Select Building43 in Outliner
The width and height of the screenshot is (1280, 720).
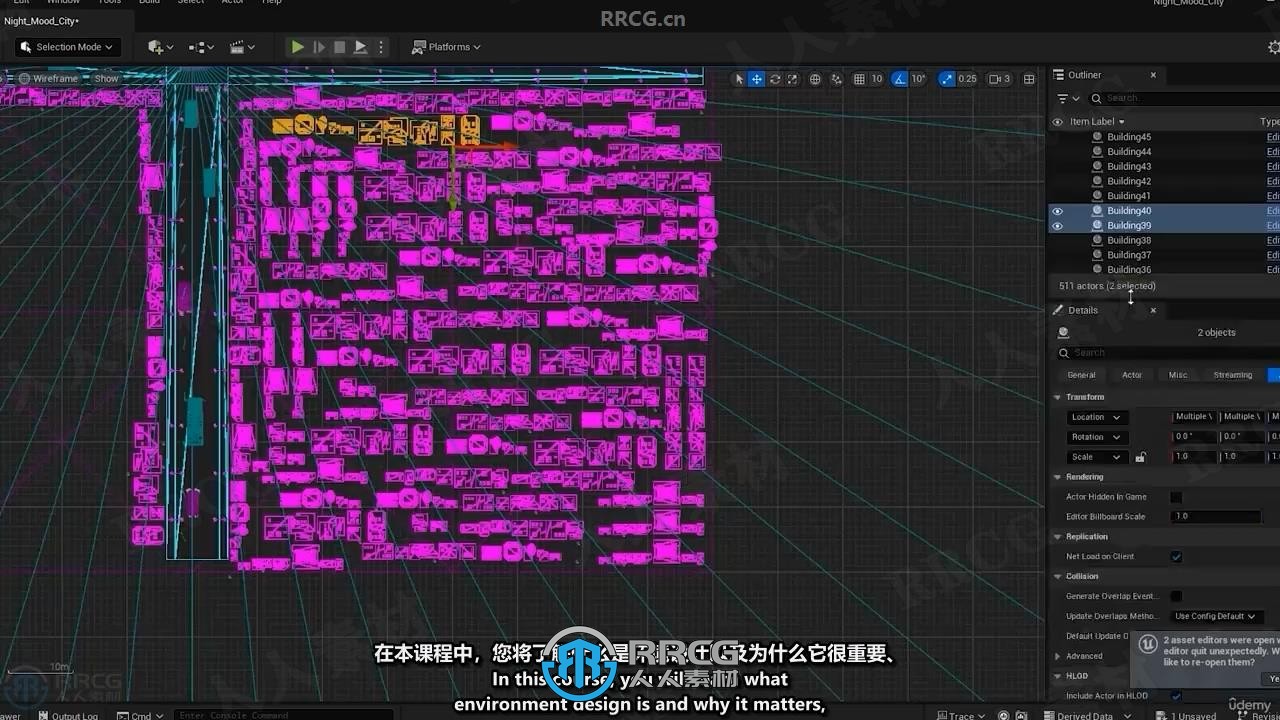1129,167
